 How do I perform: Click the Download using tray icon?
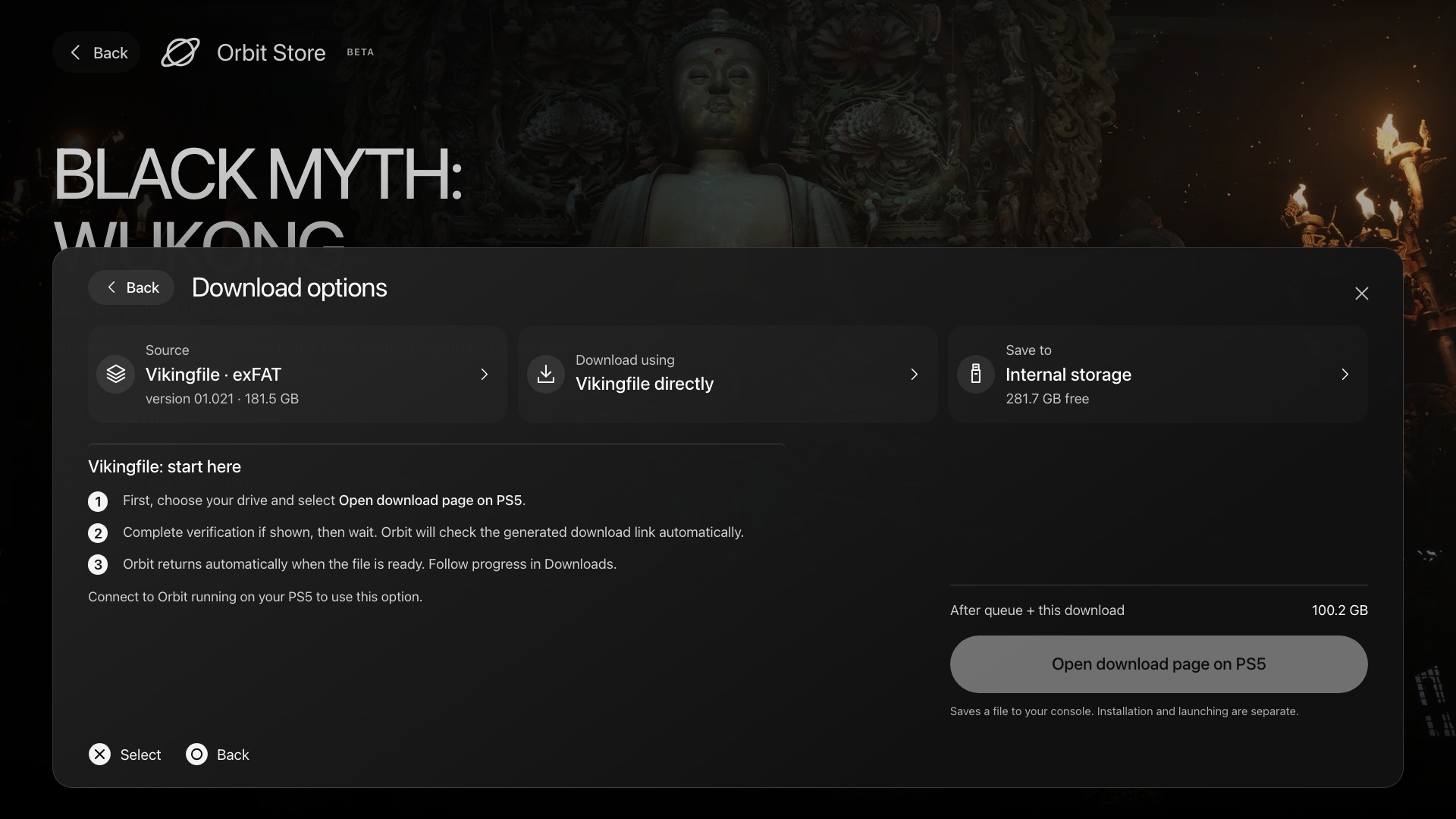[x=546, y=374]
